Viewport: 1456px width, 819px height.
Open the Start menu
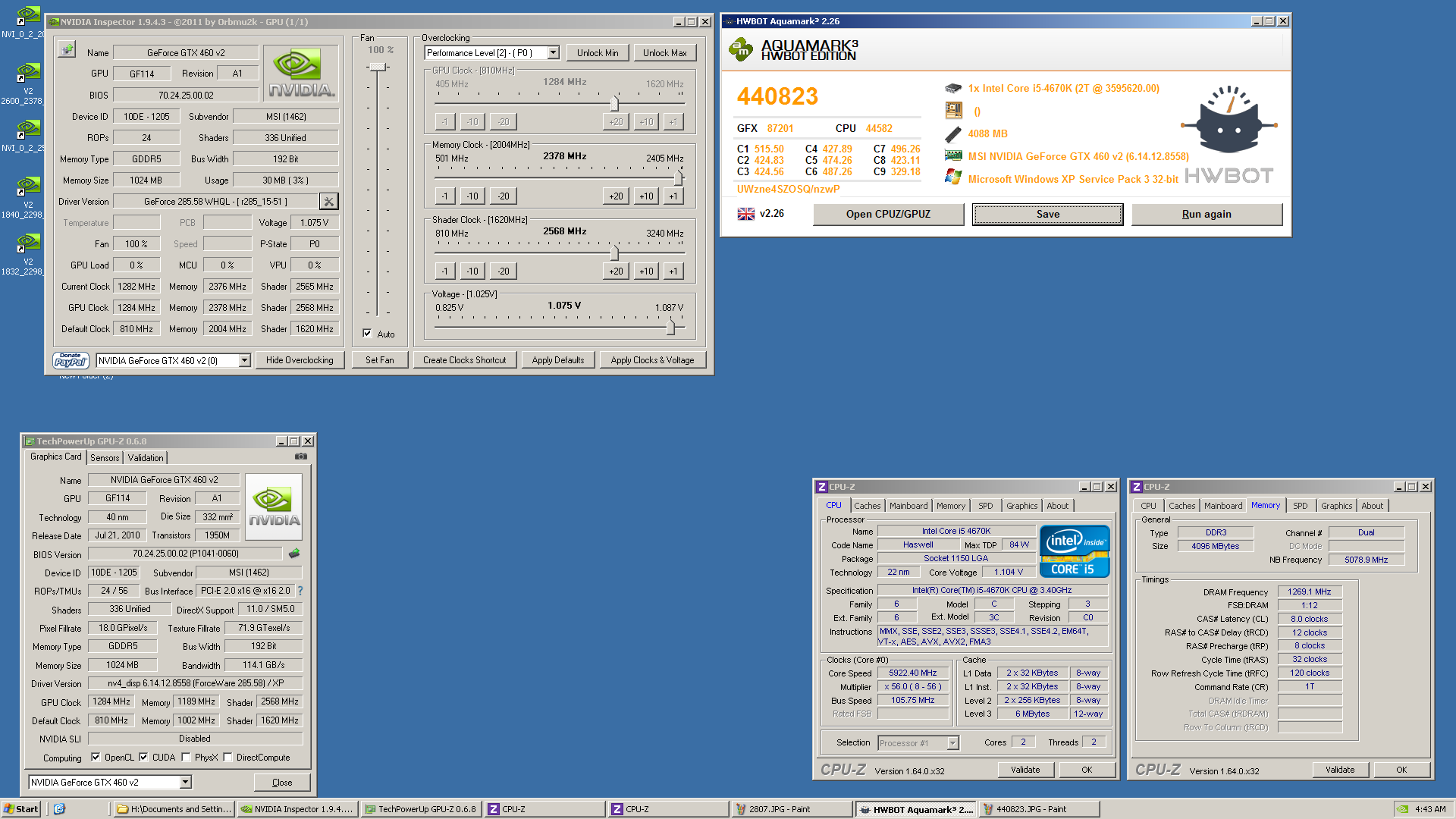click(21, 809)
